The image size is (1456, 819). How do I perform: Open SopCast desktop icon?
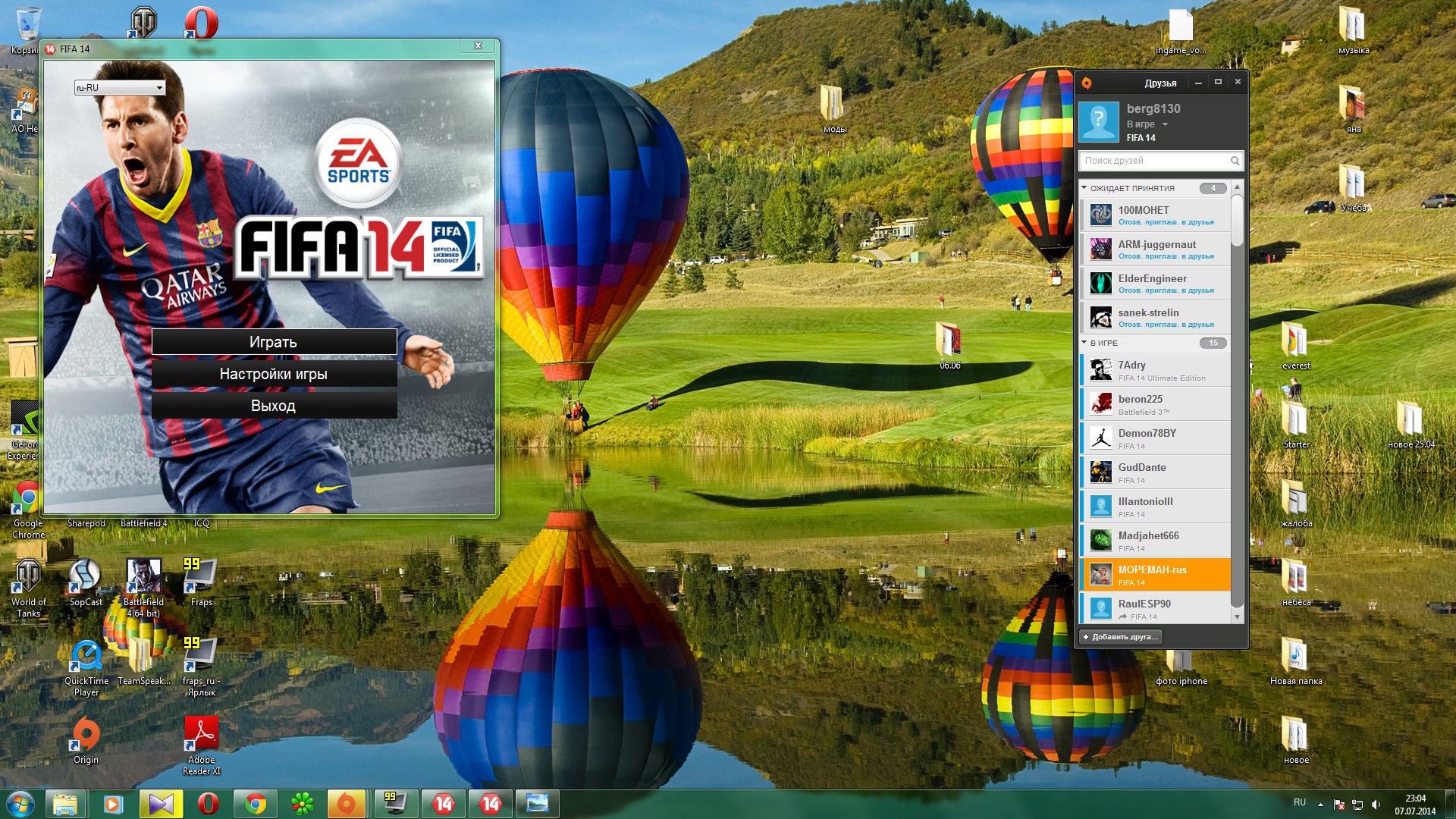tap(86, 582)
